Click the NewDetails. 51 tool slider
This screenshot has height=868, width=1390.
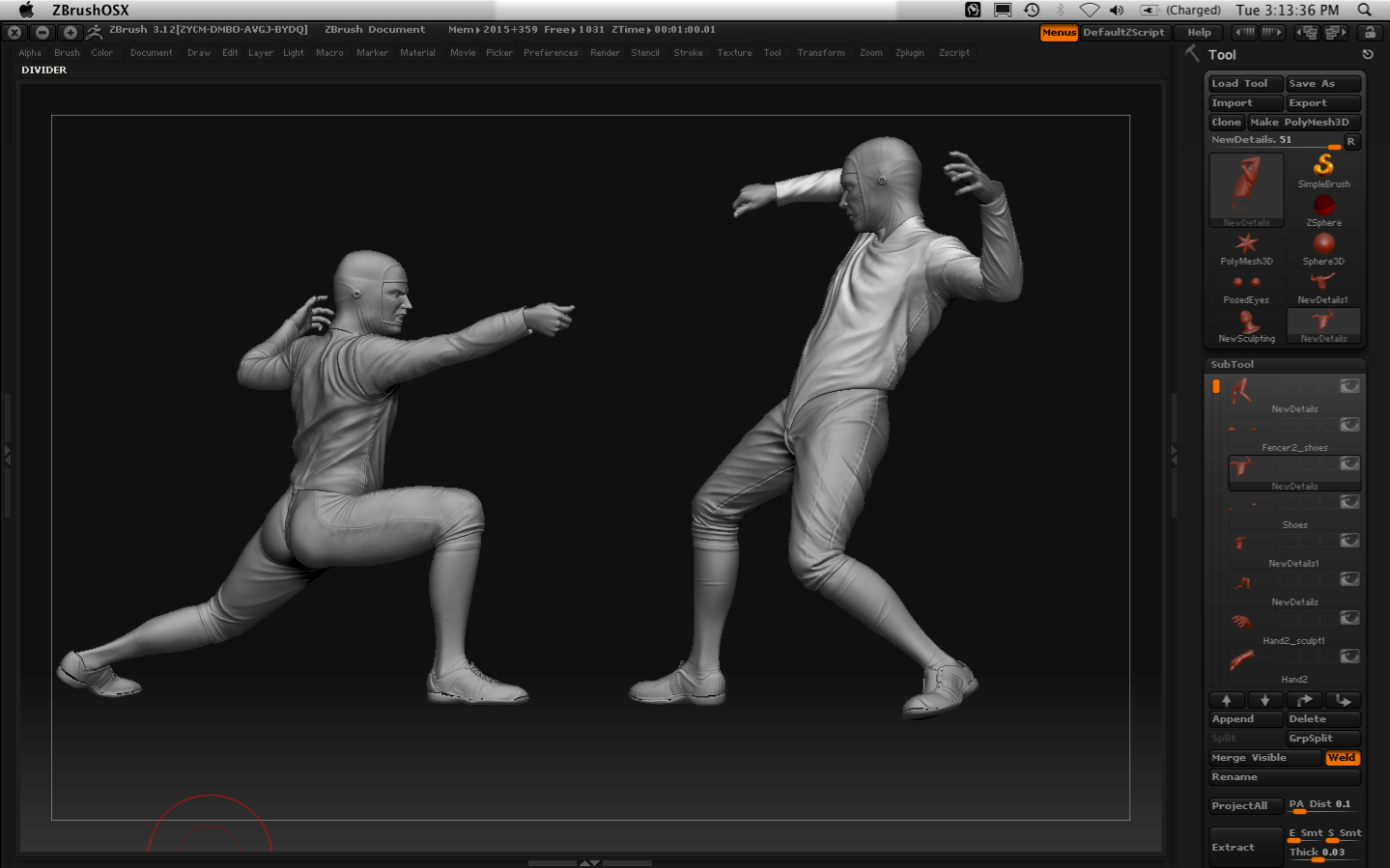click(1275, 141)
